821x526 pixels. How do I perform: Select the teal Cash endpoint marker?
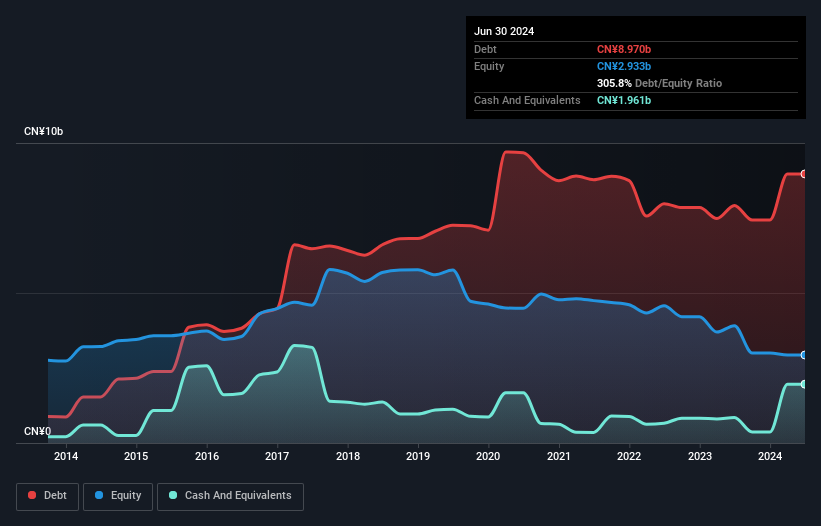(804, 384)
